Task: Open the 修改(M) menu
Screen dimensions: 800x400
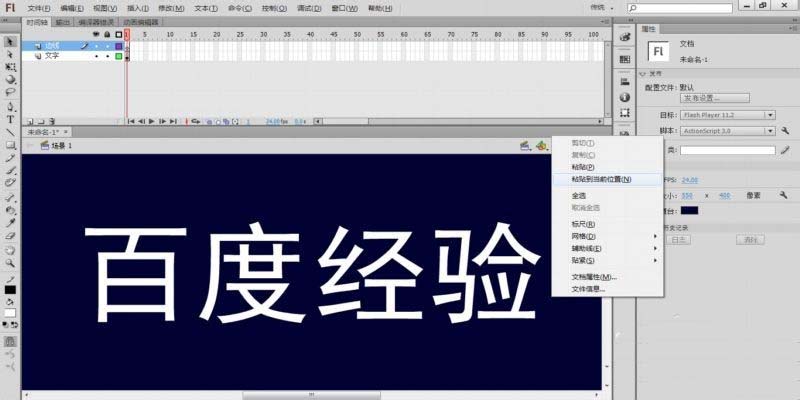Action: click(x=171, y=8)
